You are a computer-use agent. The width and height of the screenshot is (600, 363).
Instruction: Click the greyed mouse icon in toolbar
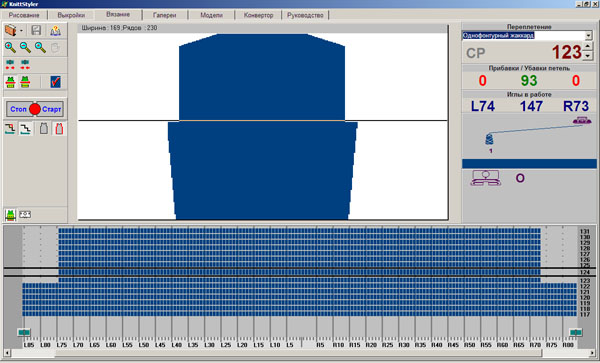click(x=55, y=47)
